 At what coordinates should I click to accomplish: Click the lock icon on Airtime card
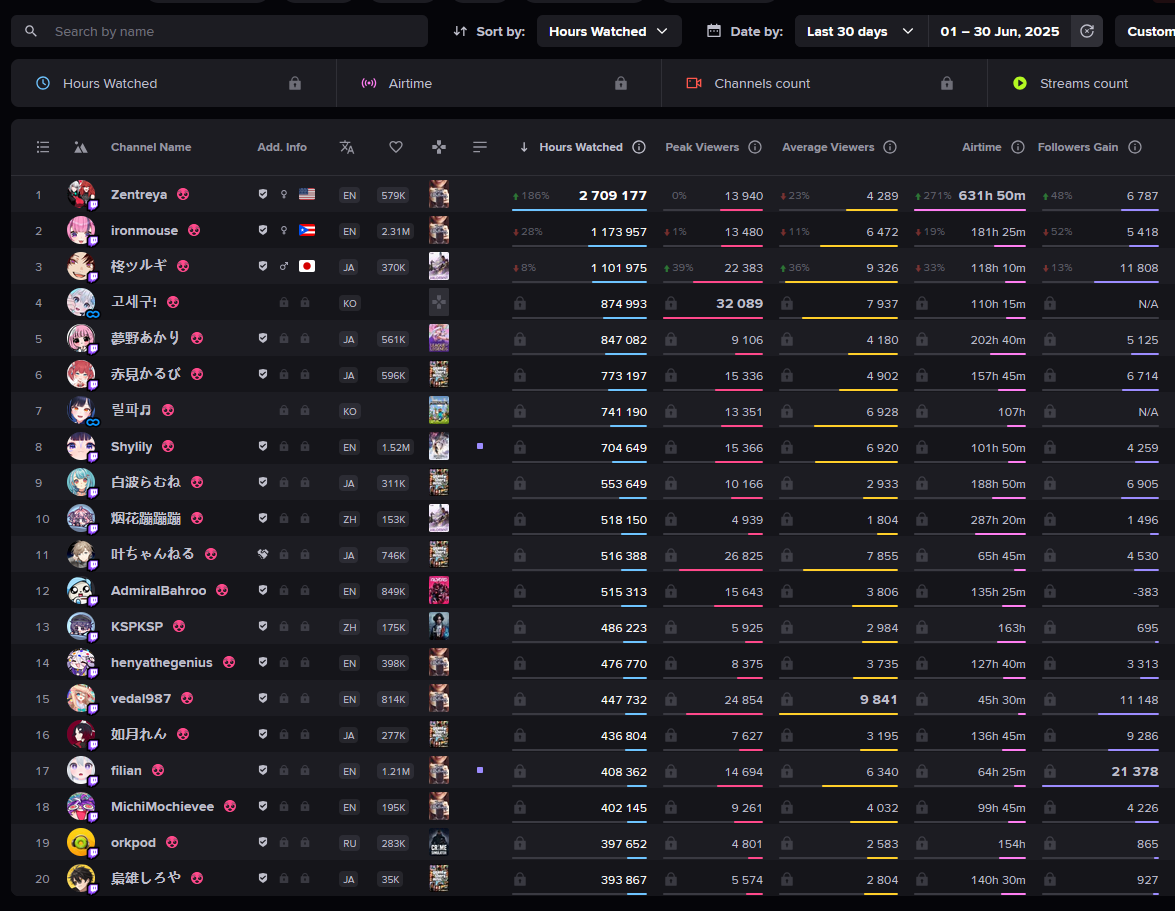tap(620, 83)
